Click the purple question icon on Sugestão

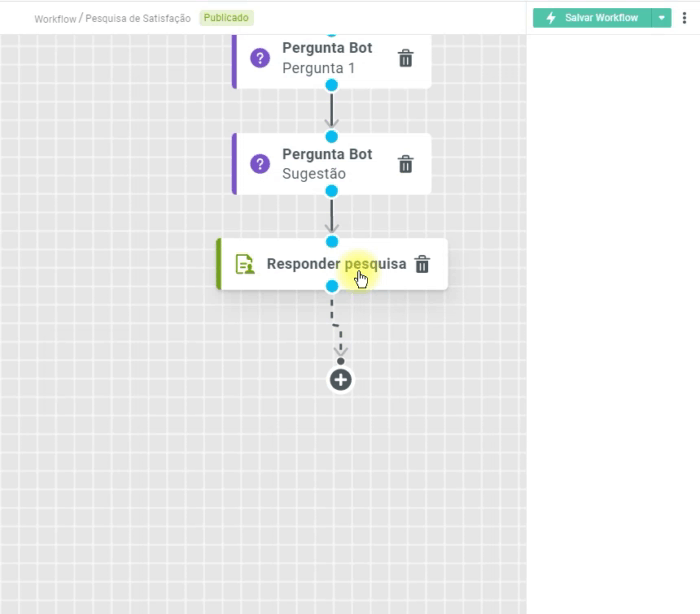260,164
